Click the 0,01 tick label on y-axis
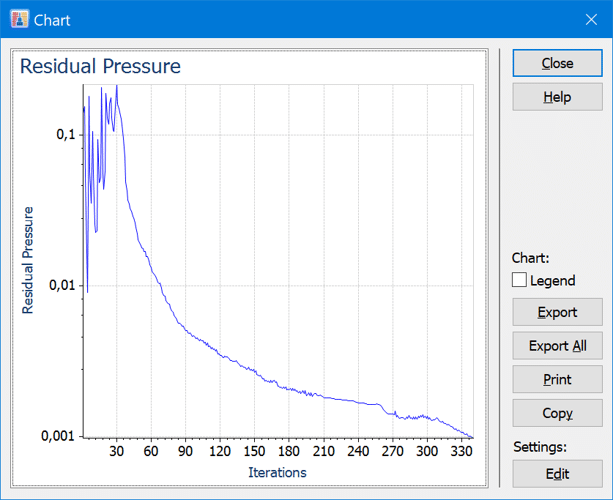The image size is (613, 500). pos(62,285)
